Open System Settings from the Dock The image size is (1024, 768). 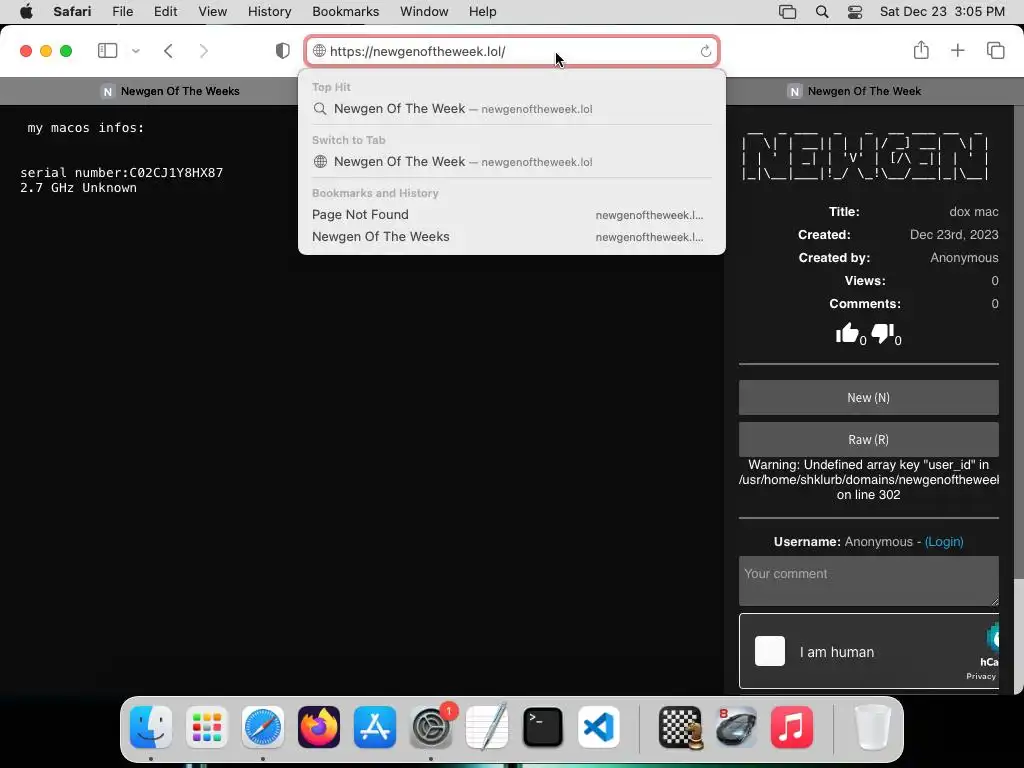tap(431, 727)
